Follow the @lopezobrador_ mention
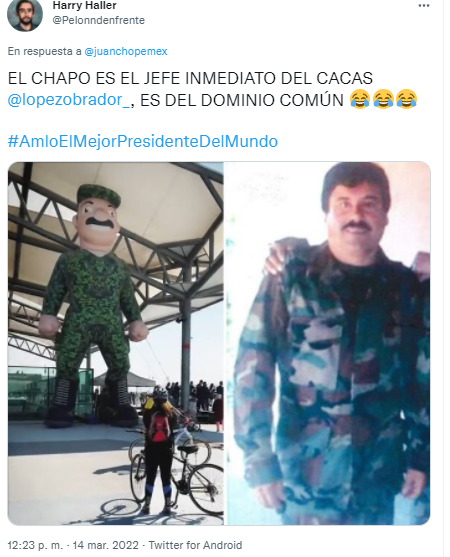This screenshot has height=557, width=450. point(69,100)
